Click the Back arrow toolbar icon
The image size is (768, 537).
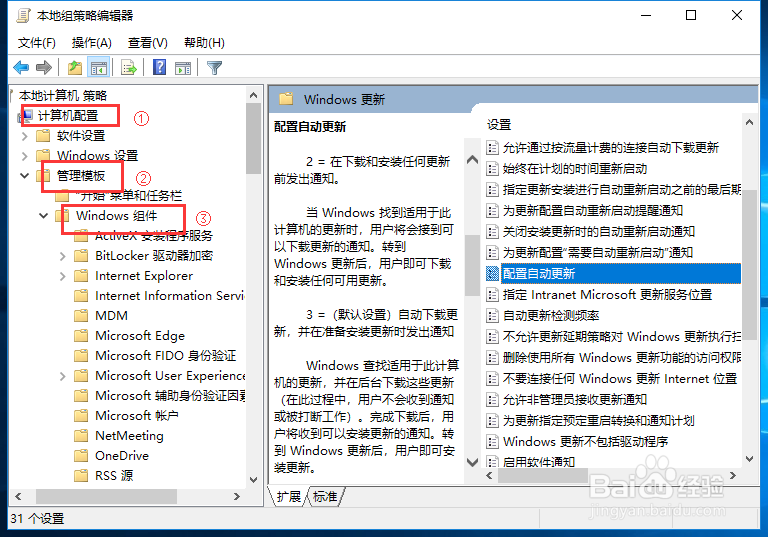coord(21,68)
